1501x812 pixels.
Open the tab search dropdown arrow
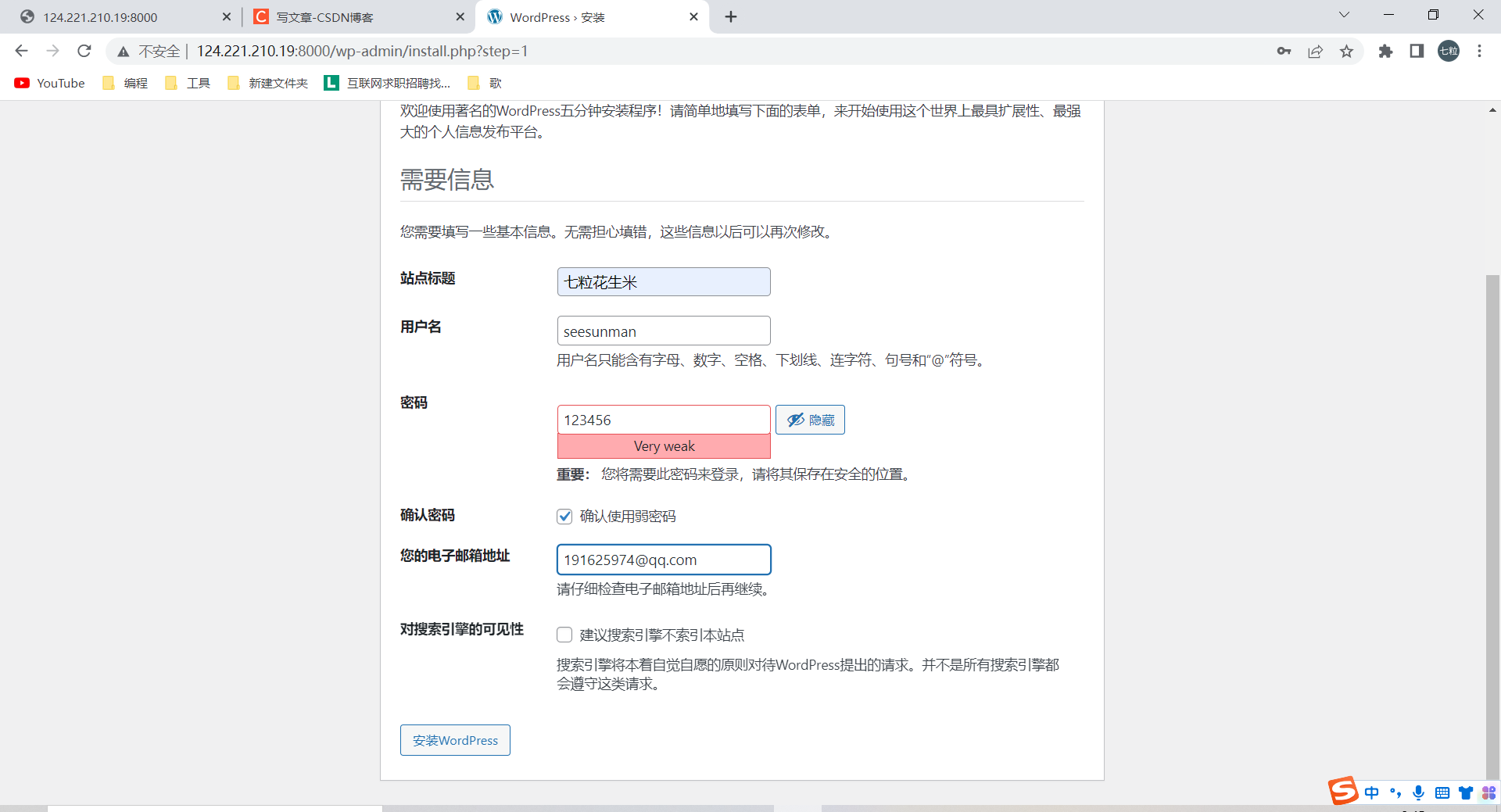(1344, 15)
